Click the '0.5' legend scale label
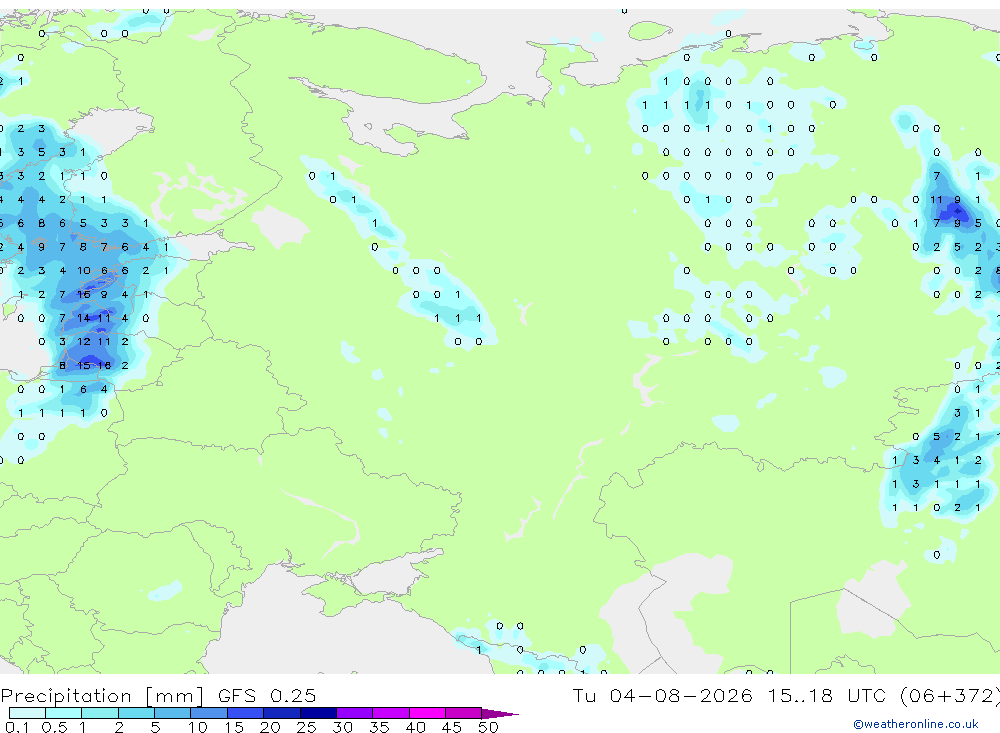 tap(54, 727)
